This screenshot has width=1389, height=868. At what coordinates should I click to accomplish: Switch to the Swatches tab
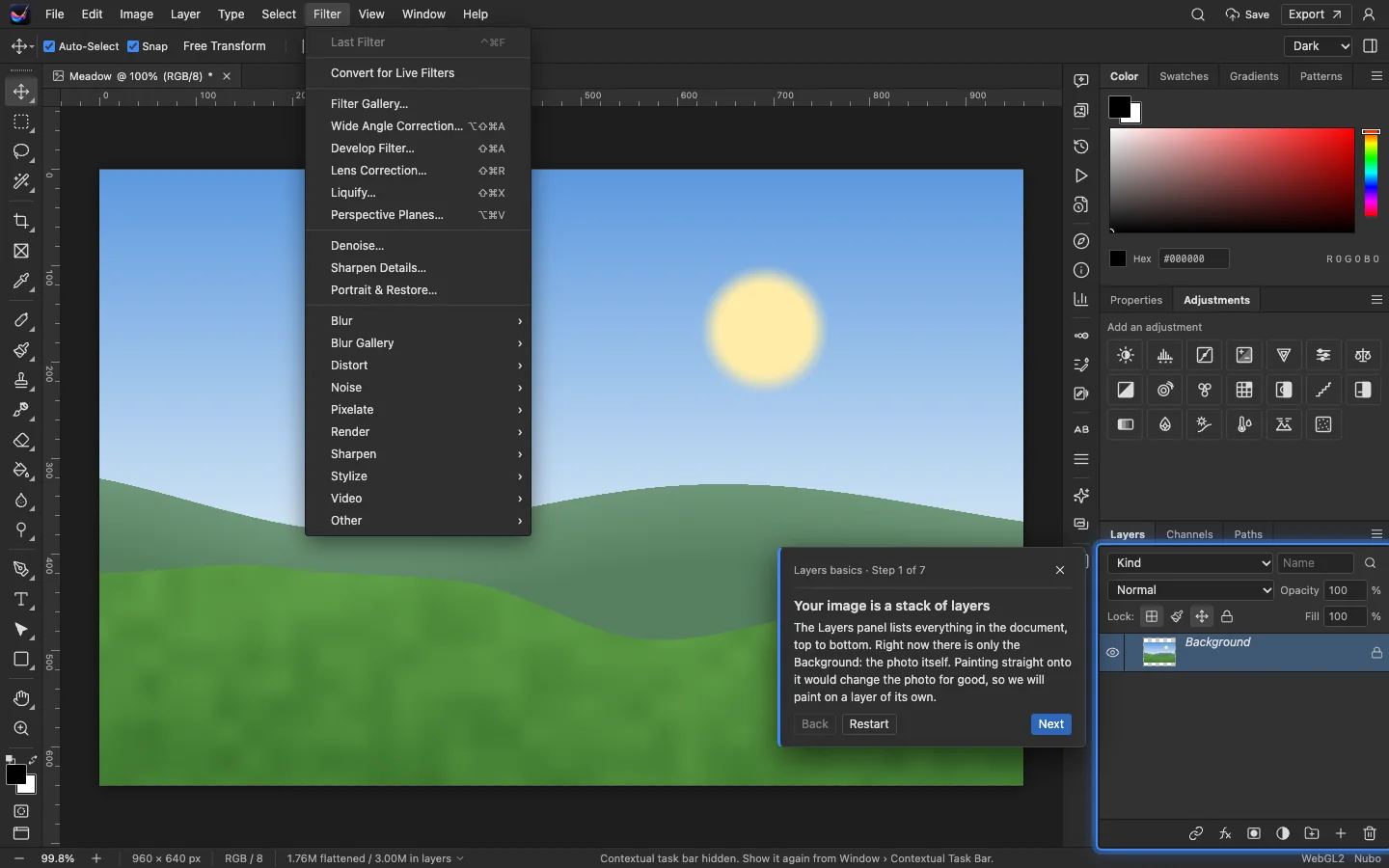point(1184,76)
